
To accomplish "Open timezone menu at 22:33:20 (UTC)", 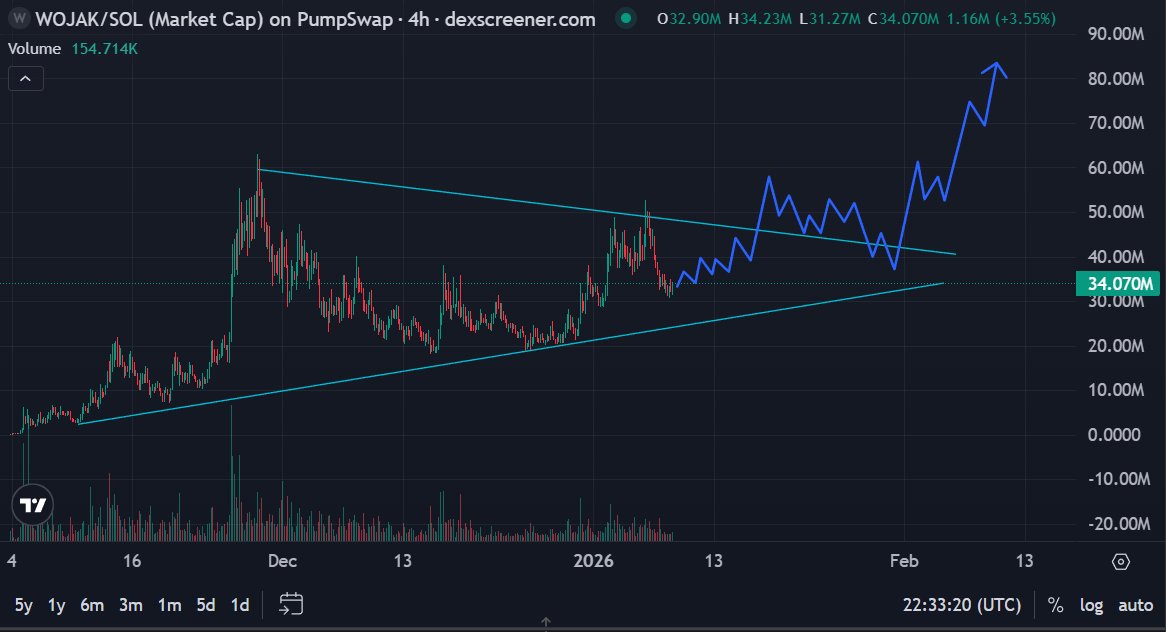I will point(962,605).
